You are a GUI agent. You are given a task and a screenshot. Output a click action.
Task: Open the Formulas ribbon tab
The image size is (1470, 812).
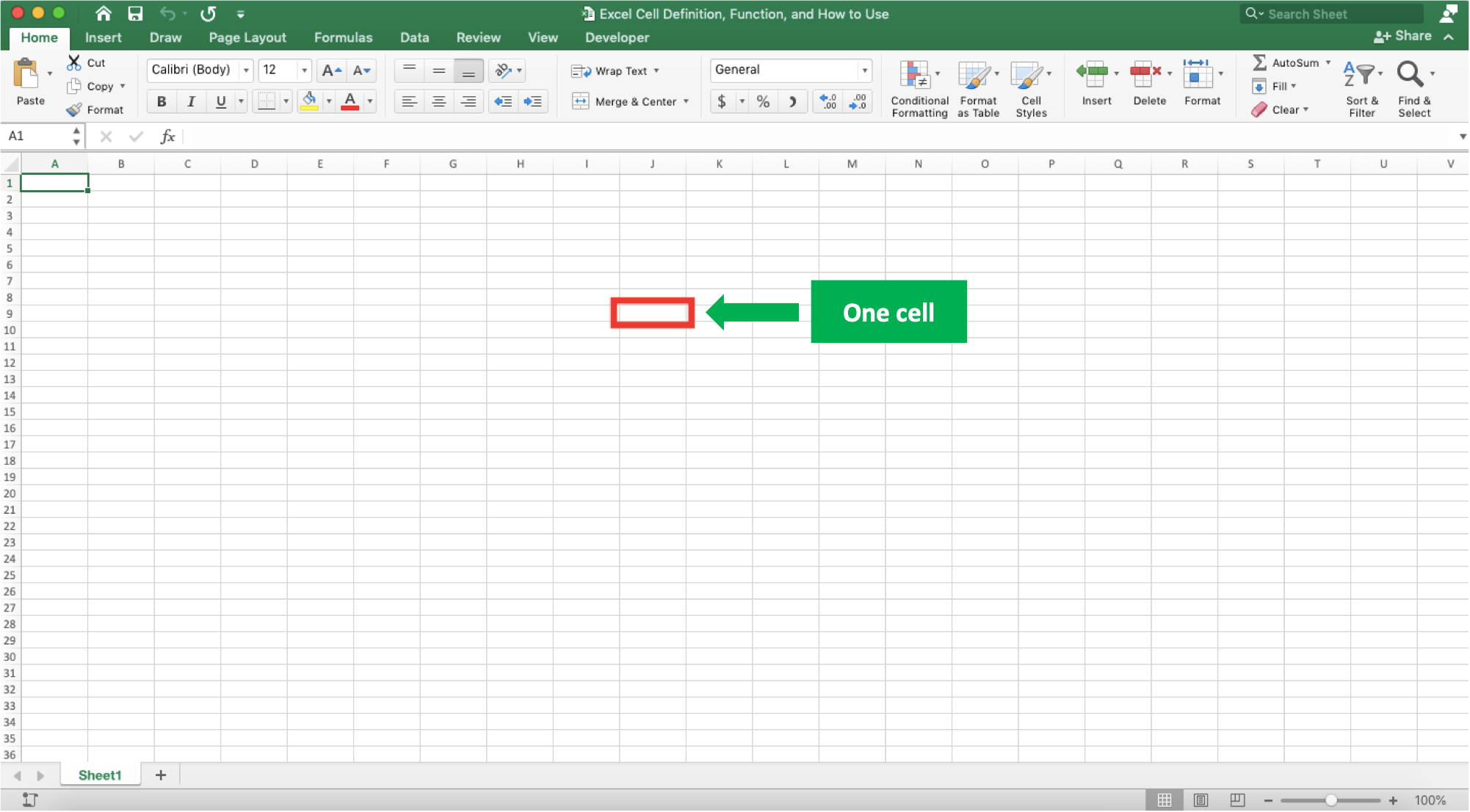click(342, 37)
